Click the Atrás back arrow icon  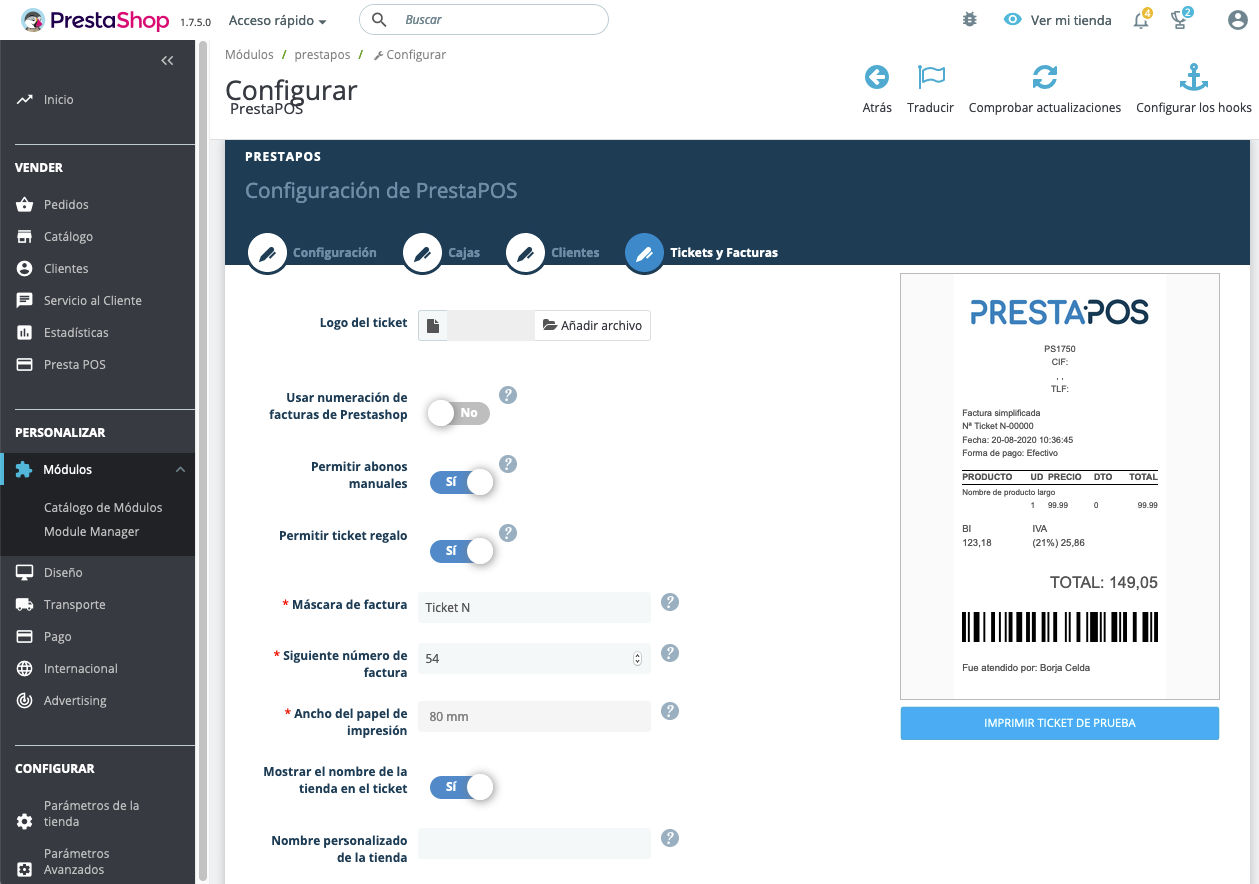(877, 77)
